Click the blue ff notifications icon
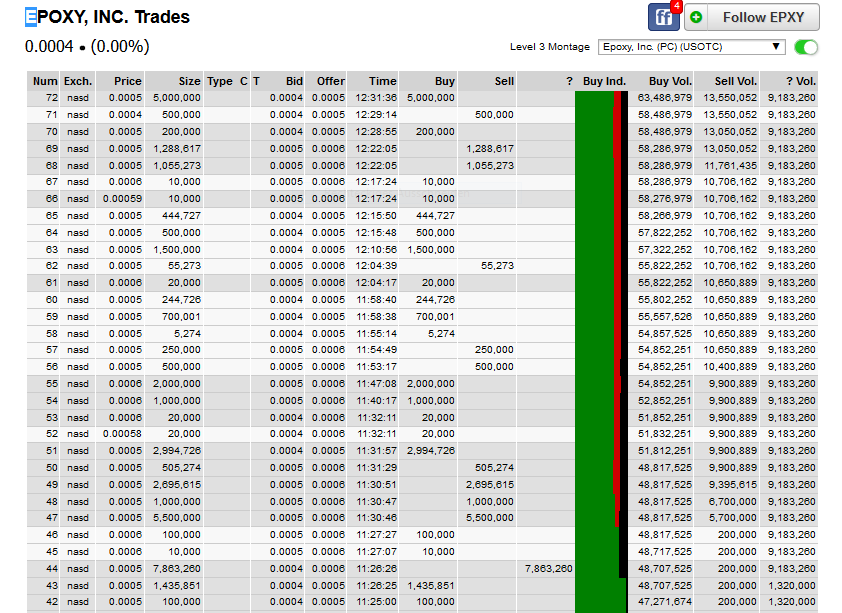Viewport: 842px width, 613px height. [663, 17]
